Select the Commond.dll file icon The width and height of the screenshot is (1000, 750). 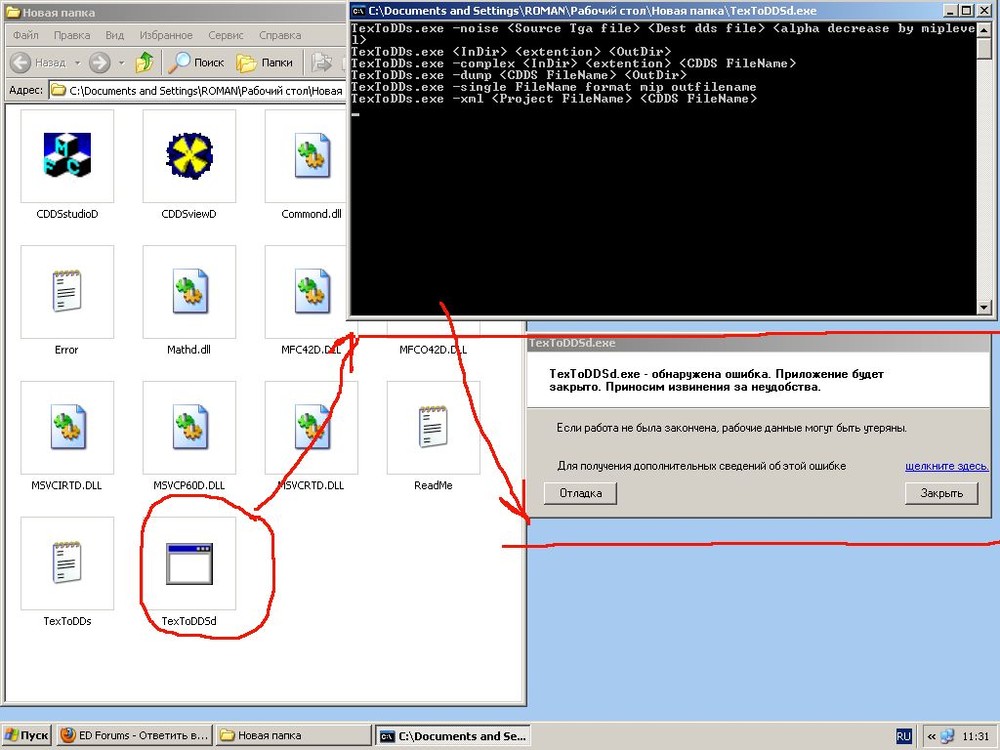312,155
